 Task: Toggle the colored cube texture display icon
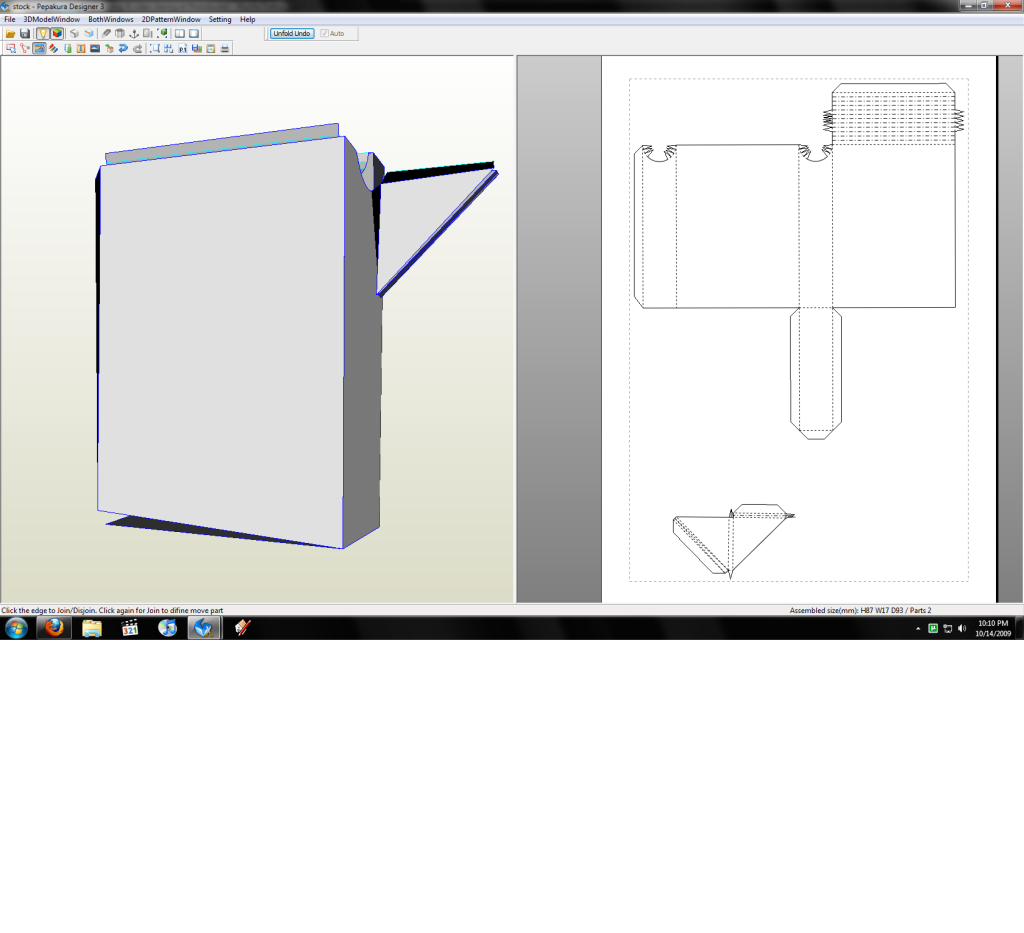point(57,33)
